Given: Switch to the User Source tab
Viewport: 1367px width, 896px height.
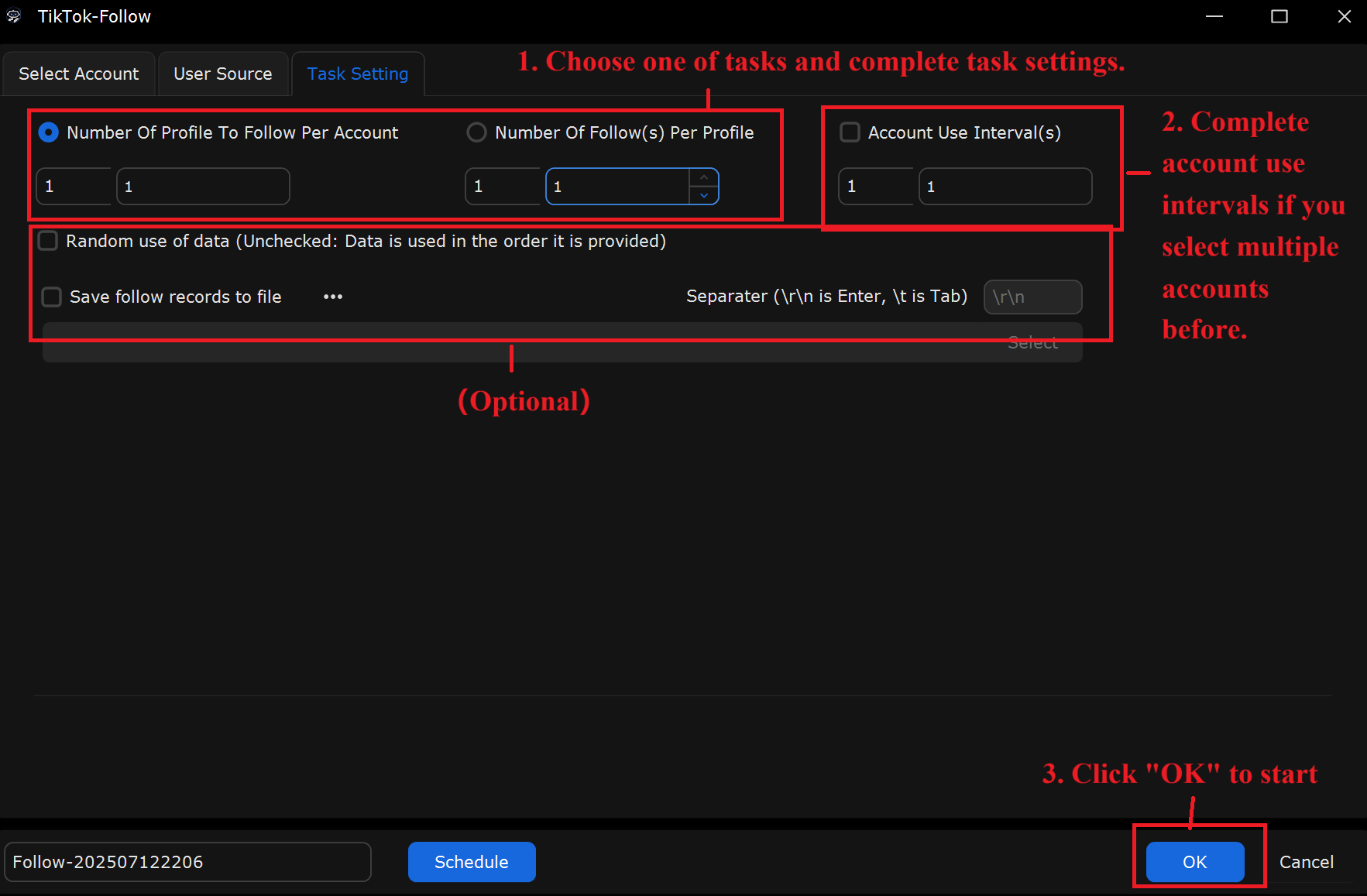Looking at the screenshot, I should 223,74.
